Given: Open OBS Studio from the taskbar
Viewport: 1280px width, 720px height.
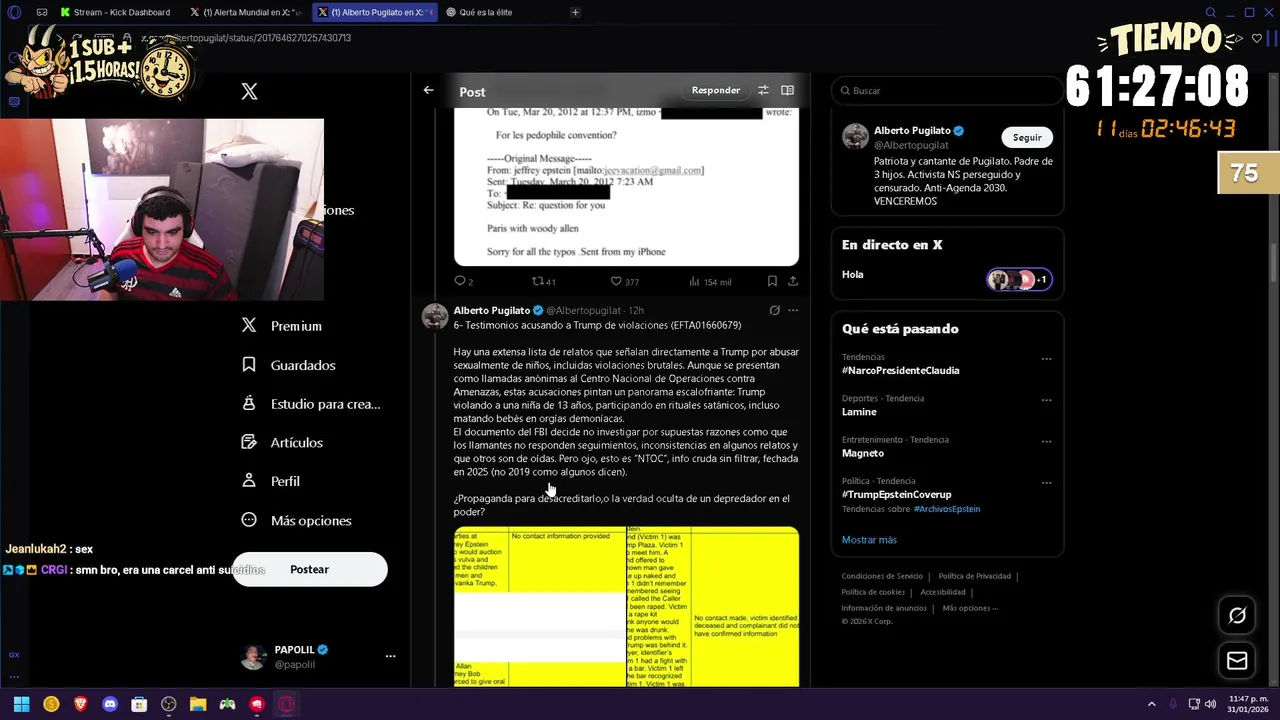Looking at the screenshot, I should tap(169, 704).
